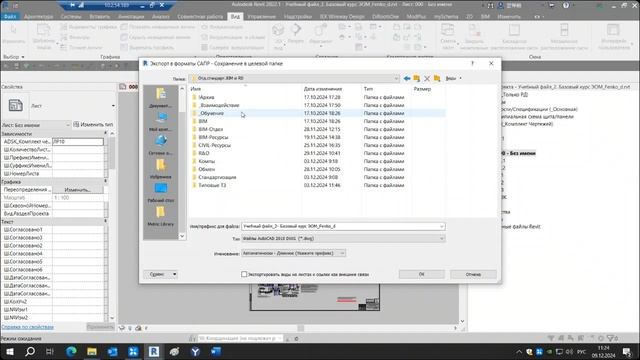Image resolution: width=640 pixels, height=360 pixels.
Task: Click the places bar scroll down arrow
Action: pyautogui.click(x=182, y=236)
